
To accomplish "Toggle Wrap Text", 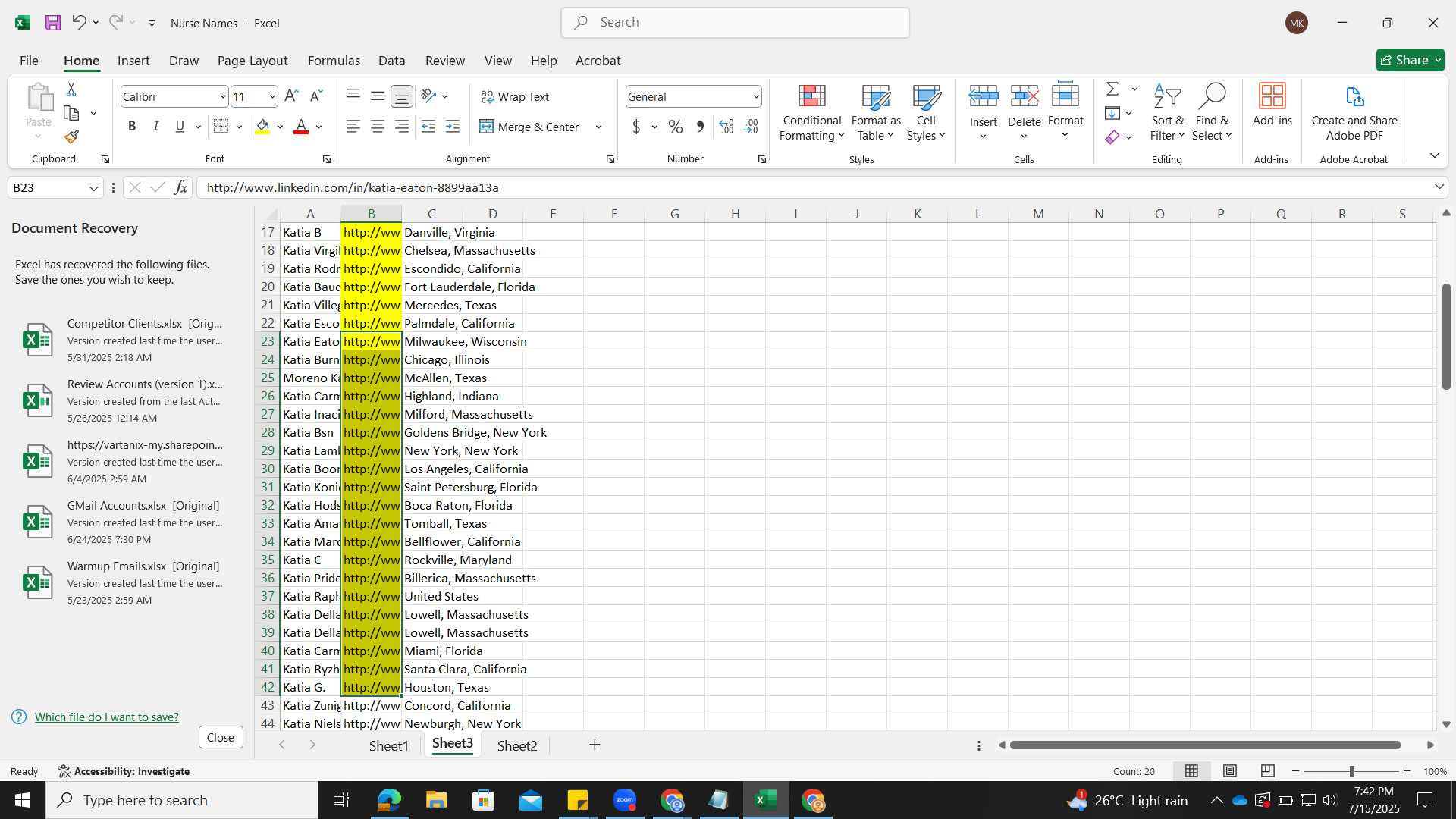I will tap(515, 96).
